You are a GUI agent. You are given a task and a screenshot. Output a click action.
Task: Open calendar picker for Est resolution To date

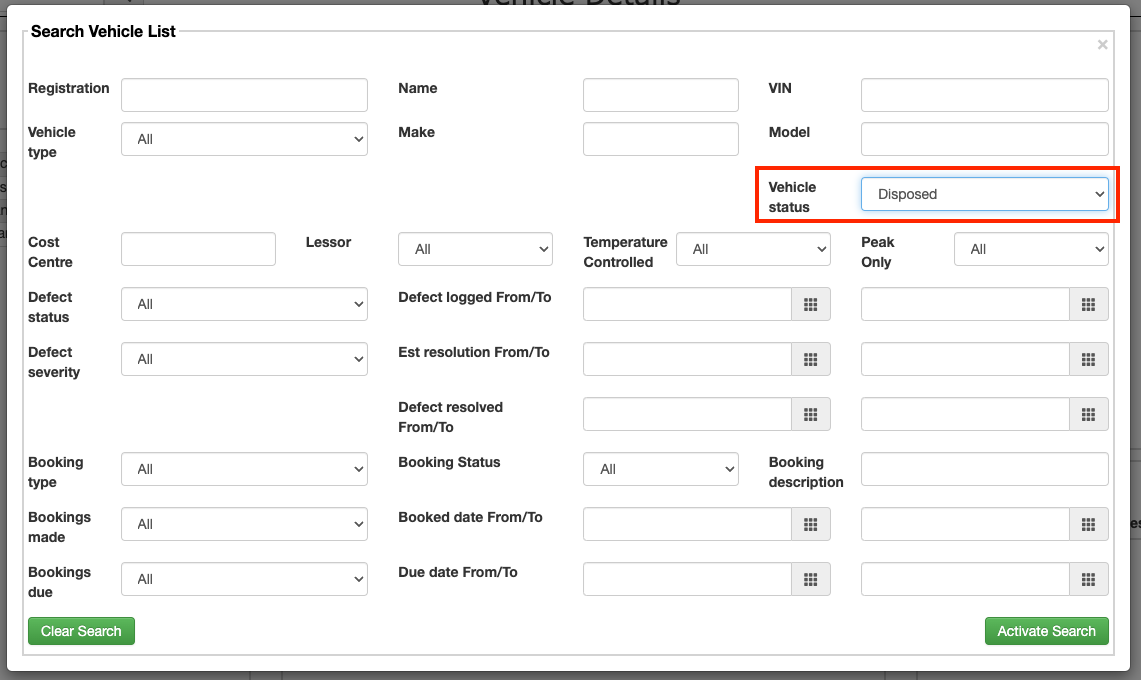click(x=1088, y=359)
